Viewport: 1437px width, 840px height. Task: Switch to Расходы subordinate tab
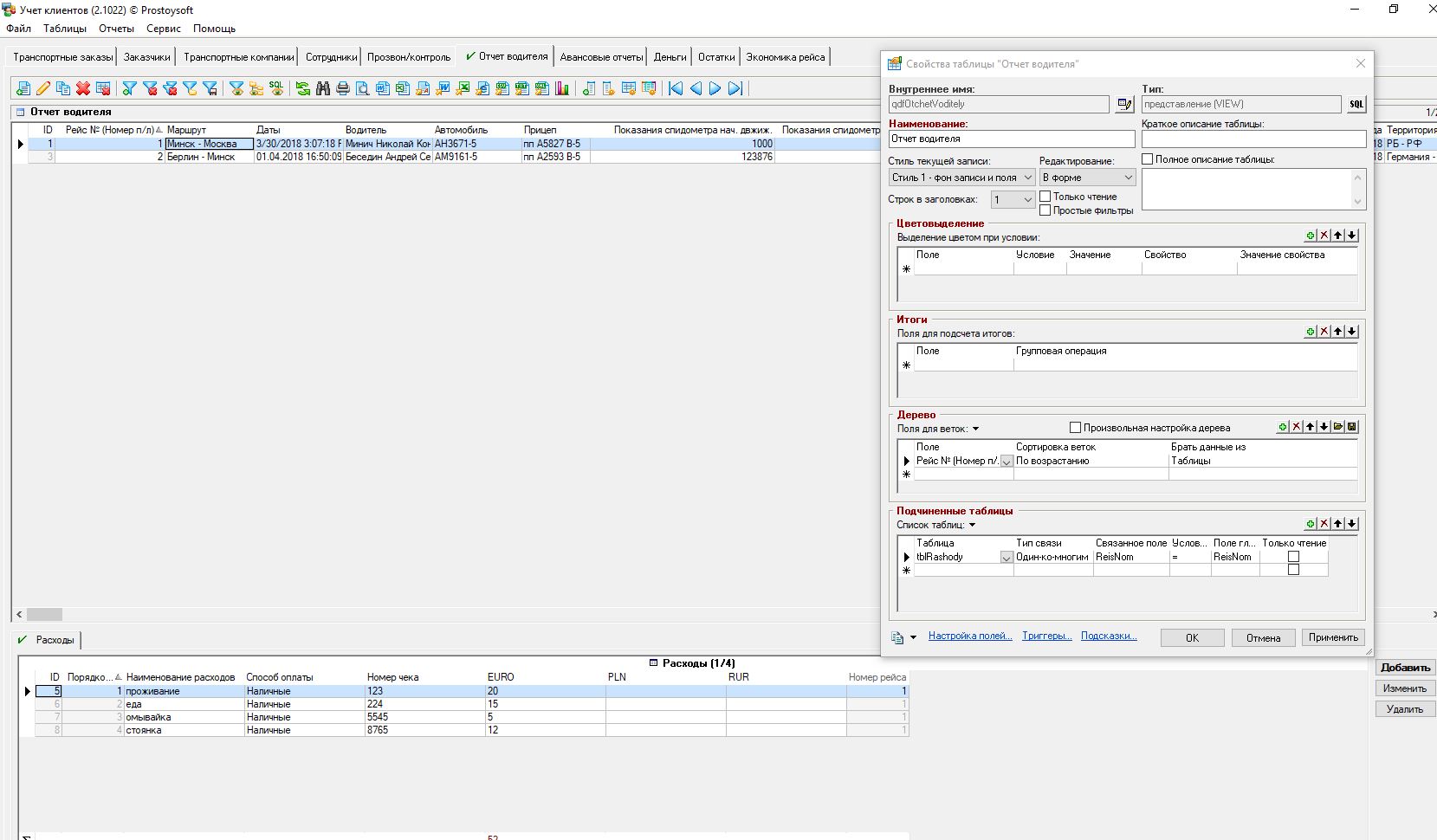tap(48, 640)
